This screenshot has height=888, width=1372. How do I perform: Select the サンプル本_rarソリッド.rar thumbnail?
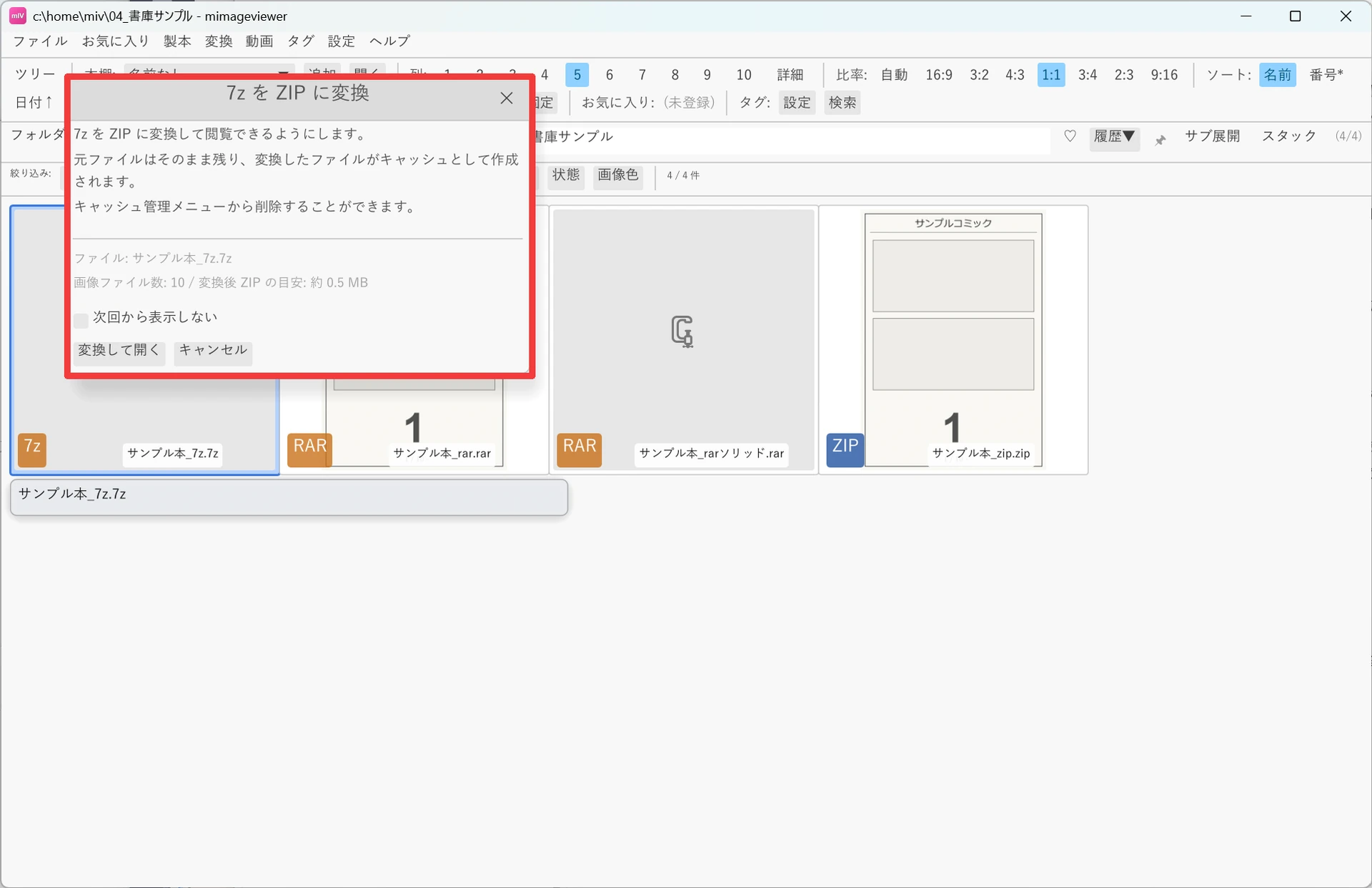(x=684, y=340)
